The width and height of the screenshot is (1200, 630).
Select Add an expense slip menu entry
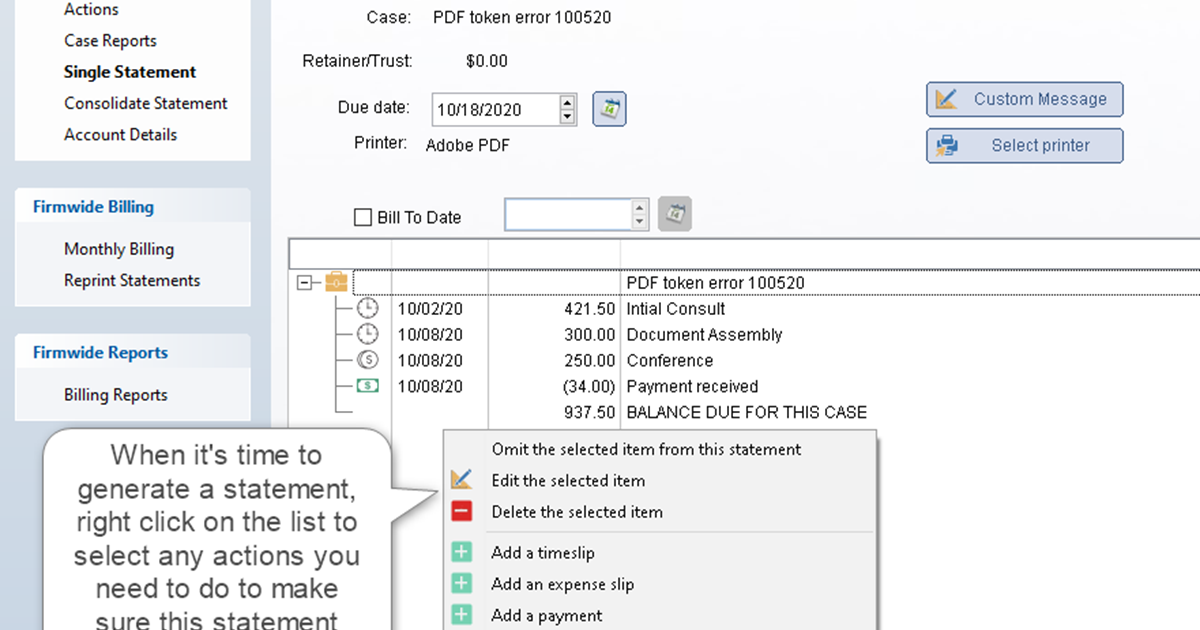[562, 584]
